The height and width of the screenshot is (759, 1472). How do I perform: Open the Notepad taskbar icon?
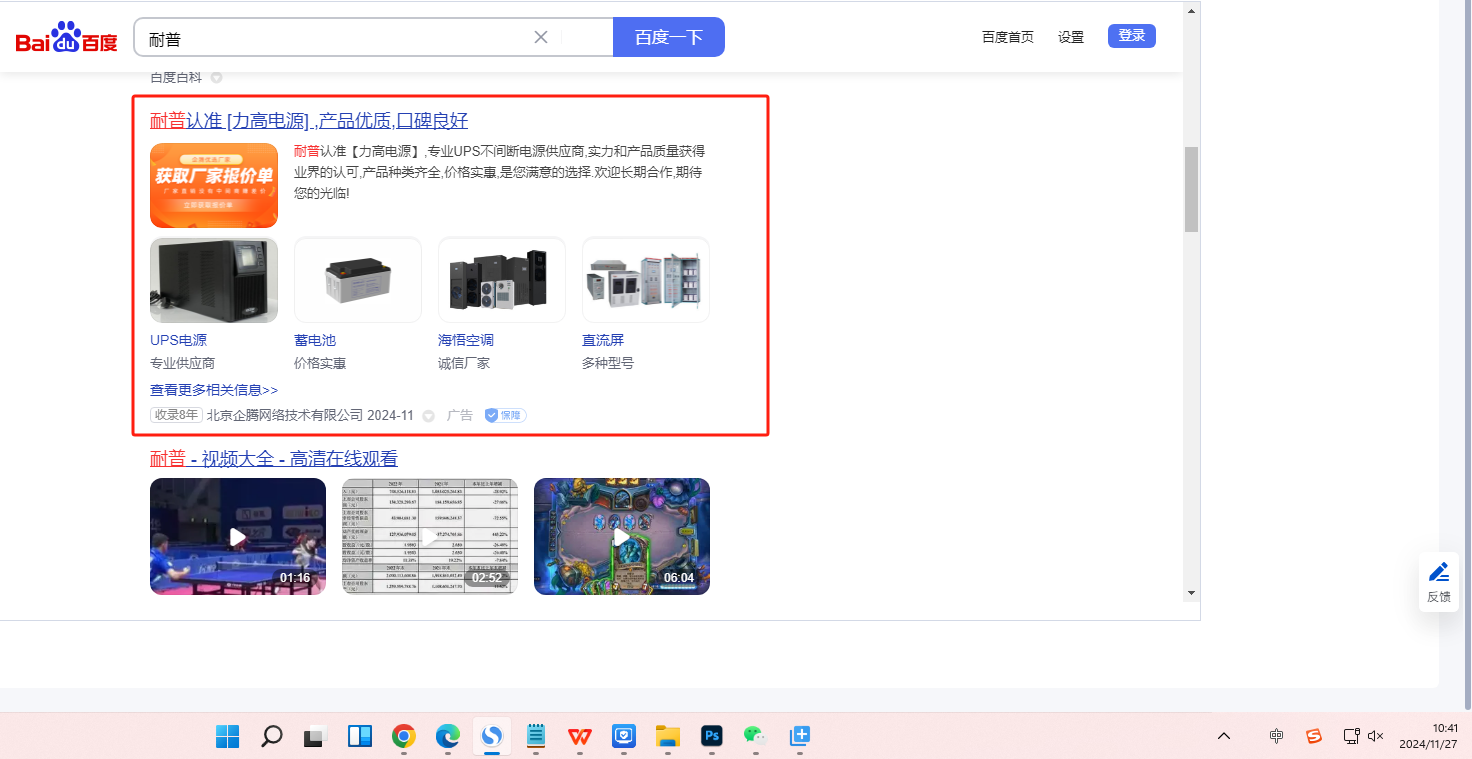pos(536,737)
